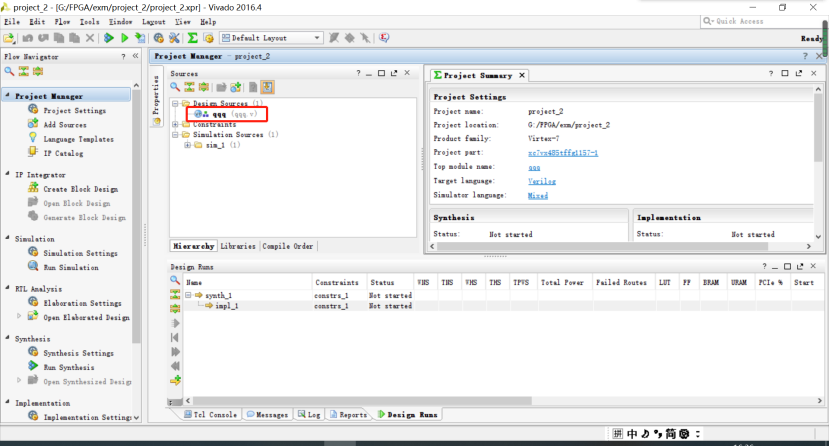Screen dimensions: 830x446
Task: Click the Open Project toolbar icon
Action: pos(9,38)
